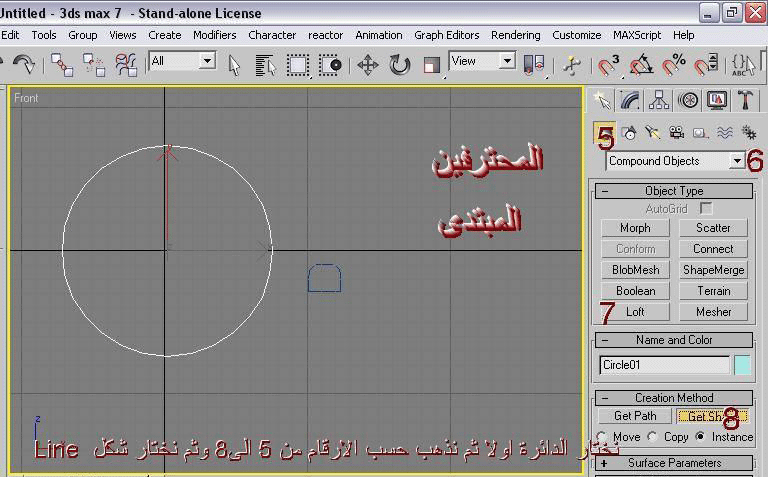Viewport: 768px width, 477px height.
Task: Enable the AutoGrid checkbox
Action: point(706,209)
